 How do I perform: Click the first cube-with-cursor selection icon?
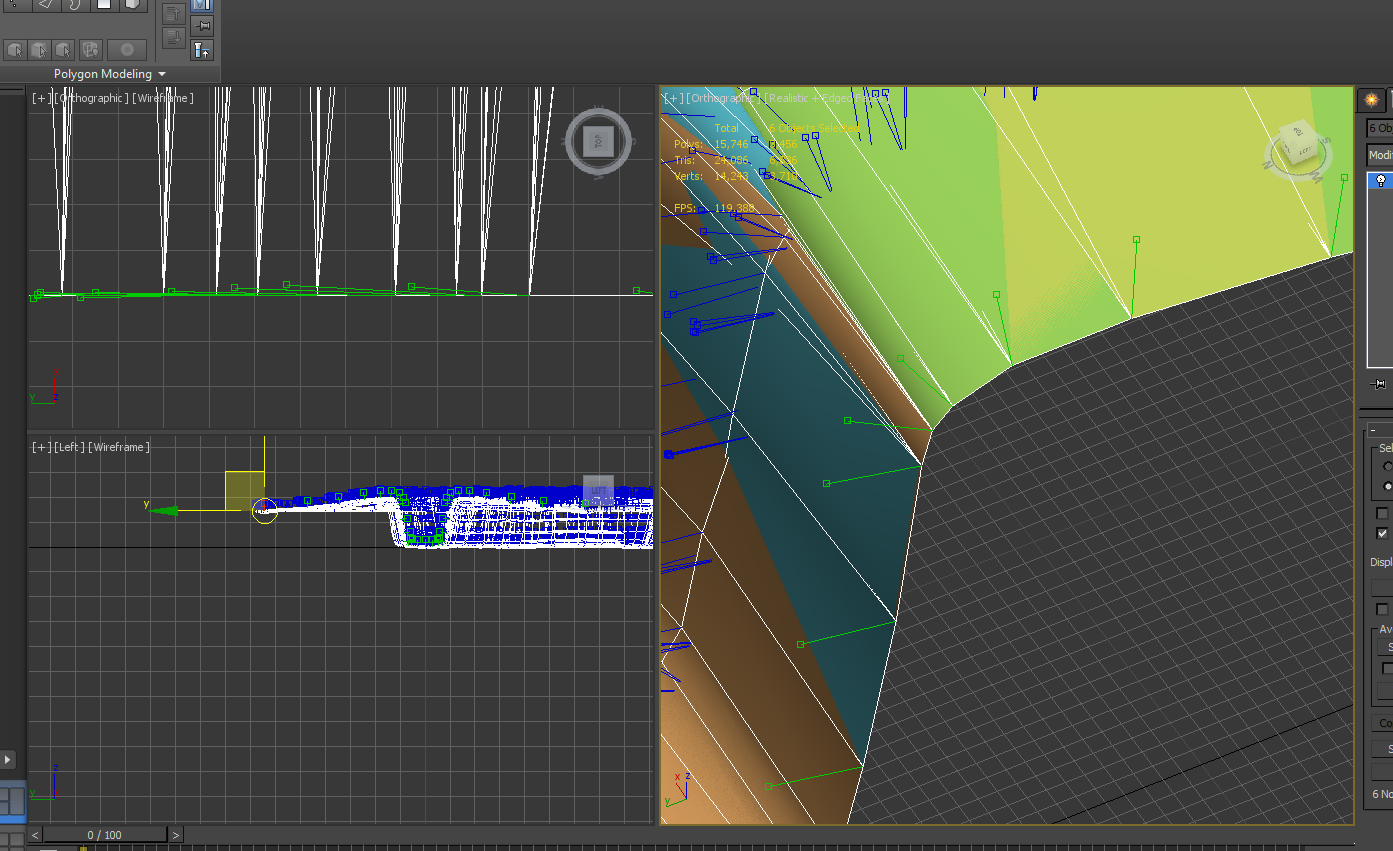[15, 49]
